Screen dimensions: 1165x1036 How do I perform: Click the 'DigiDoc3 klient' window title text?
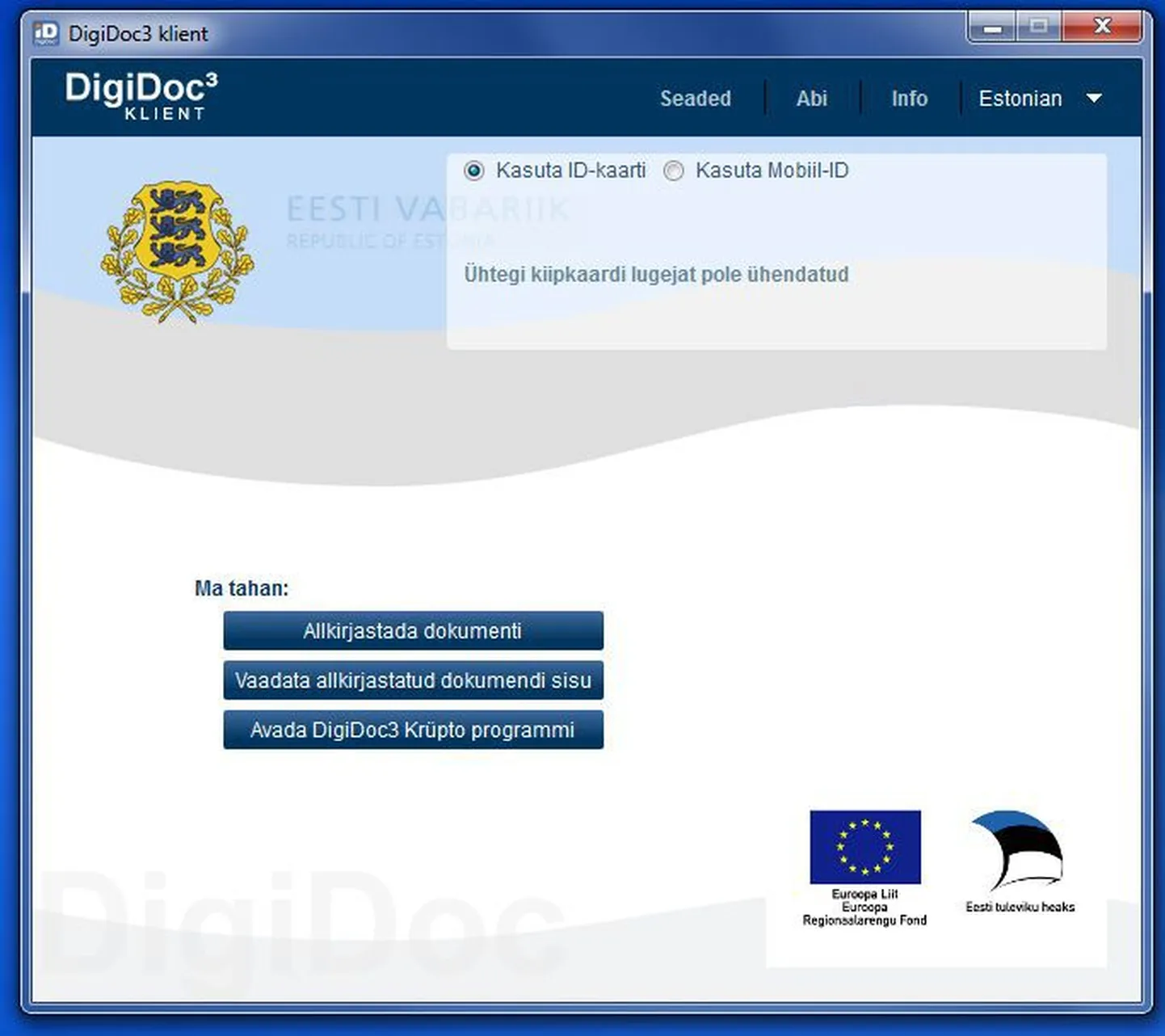pos(138,34)
